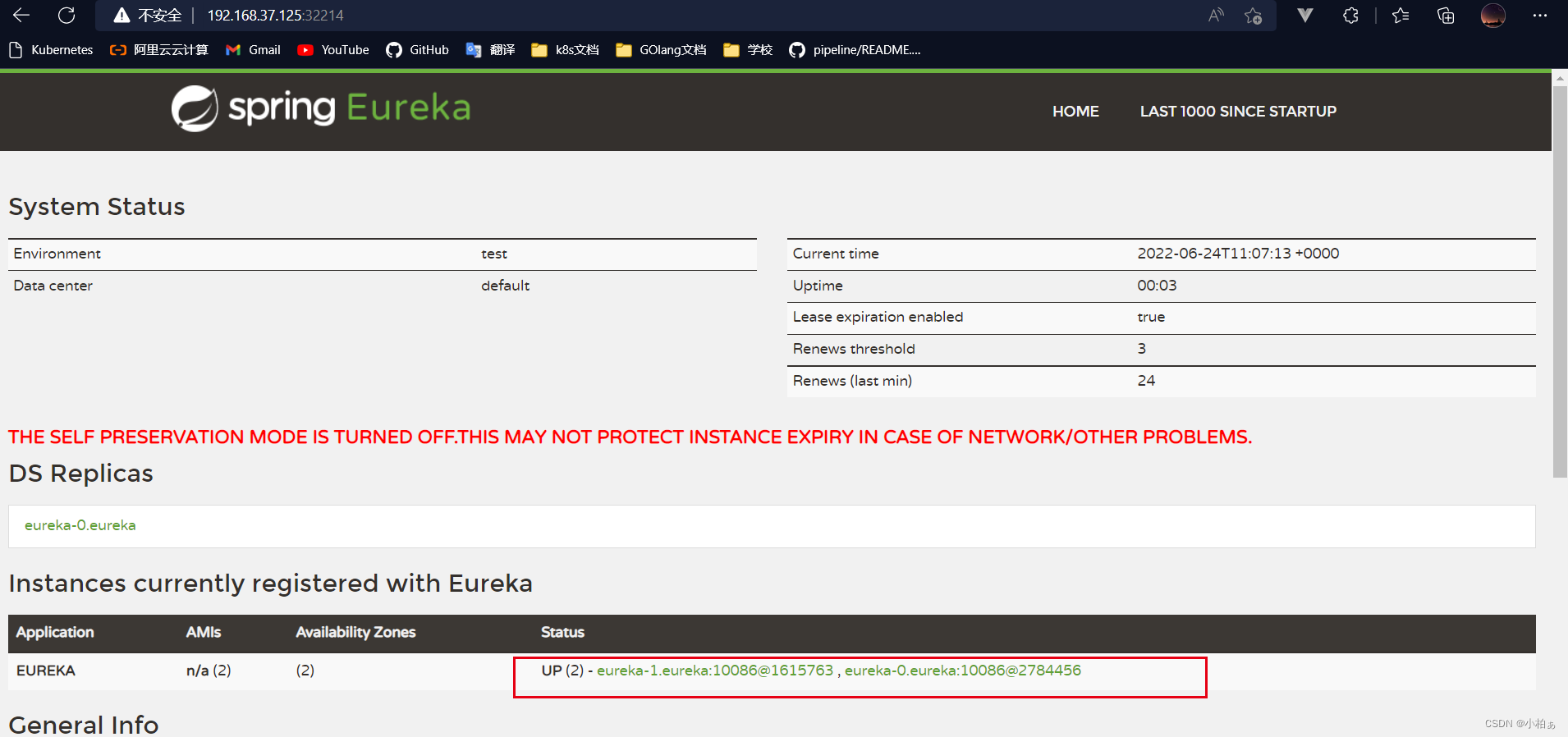Click the page vertical scrollbar thumb
1568x737 pixels.
click(x=1560, y=282)
